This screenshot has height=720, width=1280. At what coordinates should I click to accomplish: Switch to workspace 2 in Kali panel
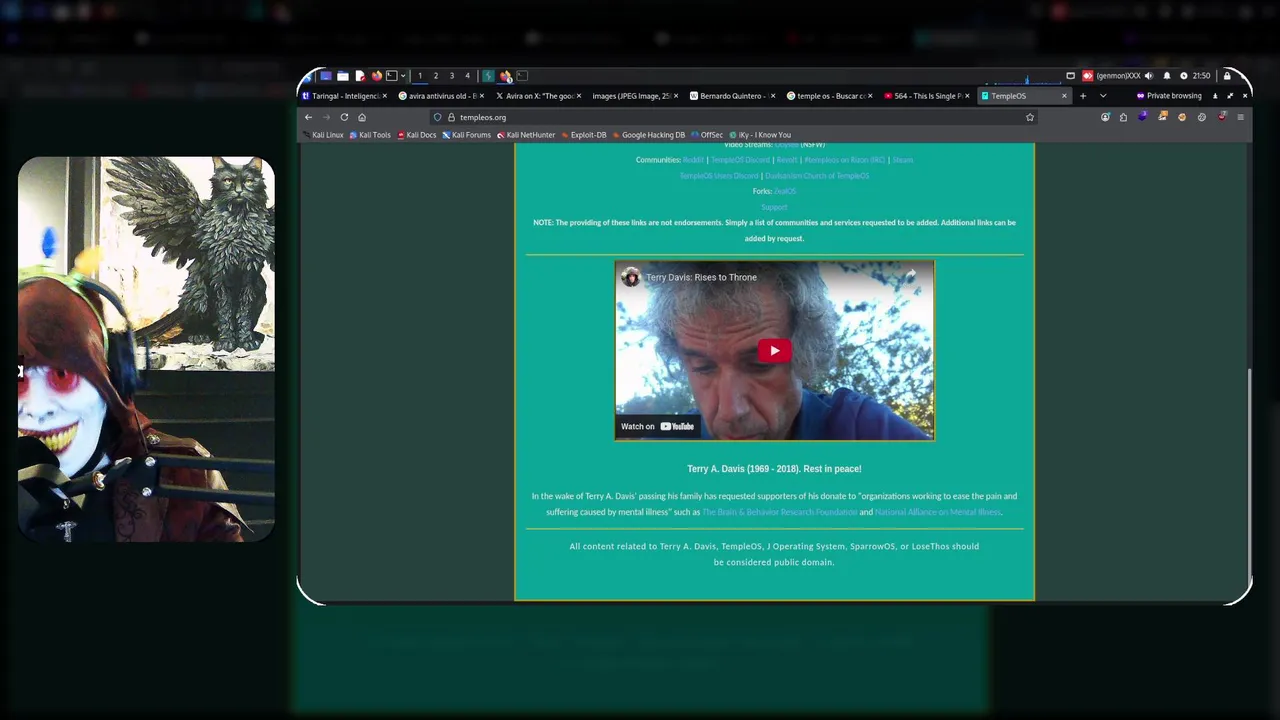pyautogui.click(x=435, y=76)
